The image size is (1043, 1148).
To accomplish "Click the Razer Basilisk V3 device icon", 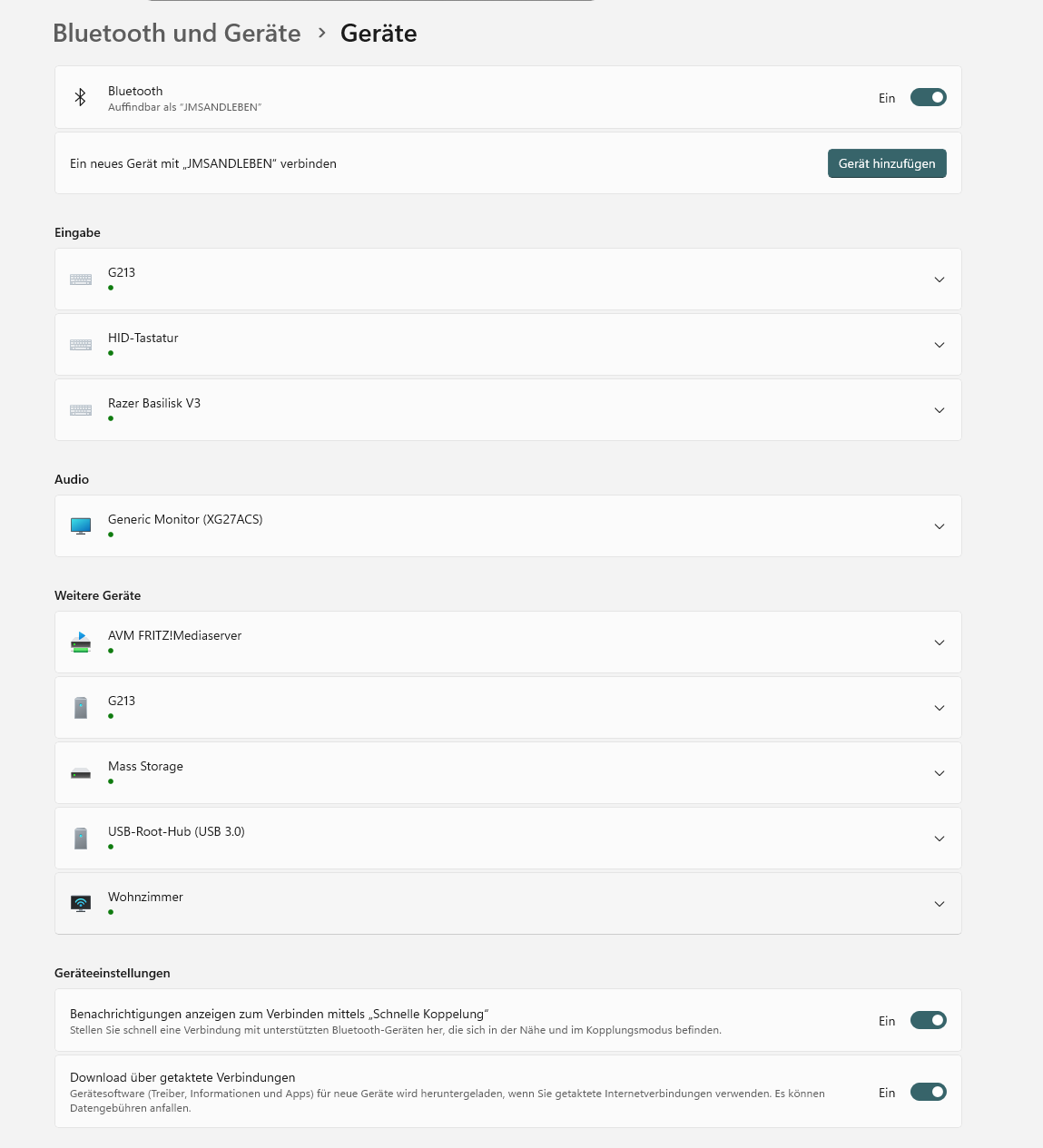I will click(x=81, y=410).
